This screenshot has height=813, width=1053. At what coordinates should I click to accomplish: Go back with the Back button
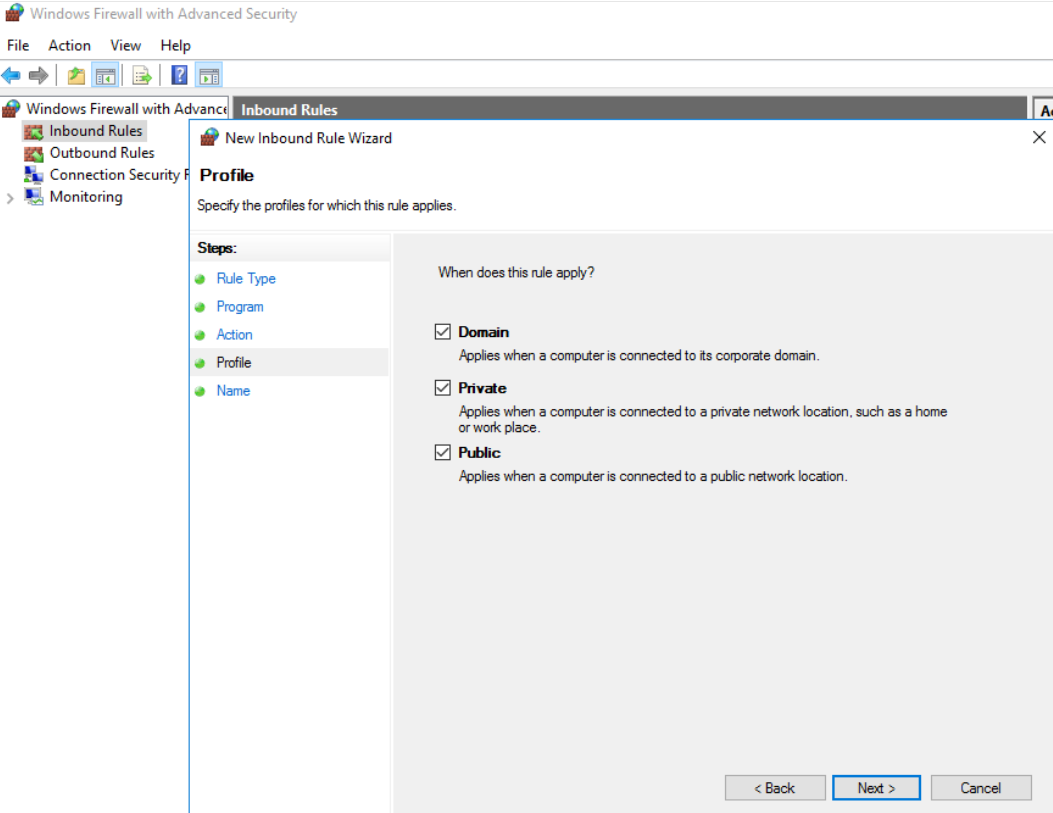click(x=775, y=788)
